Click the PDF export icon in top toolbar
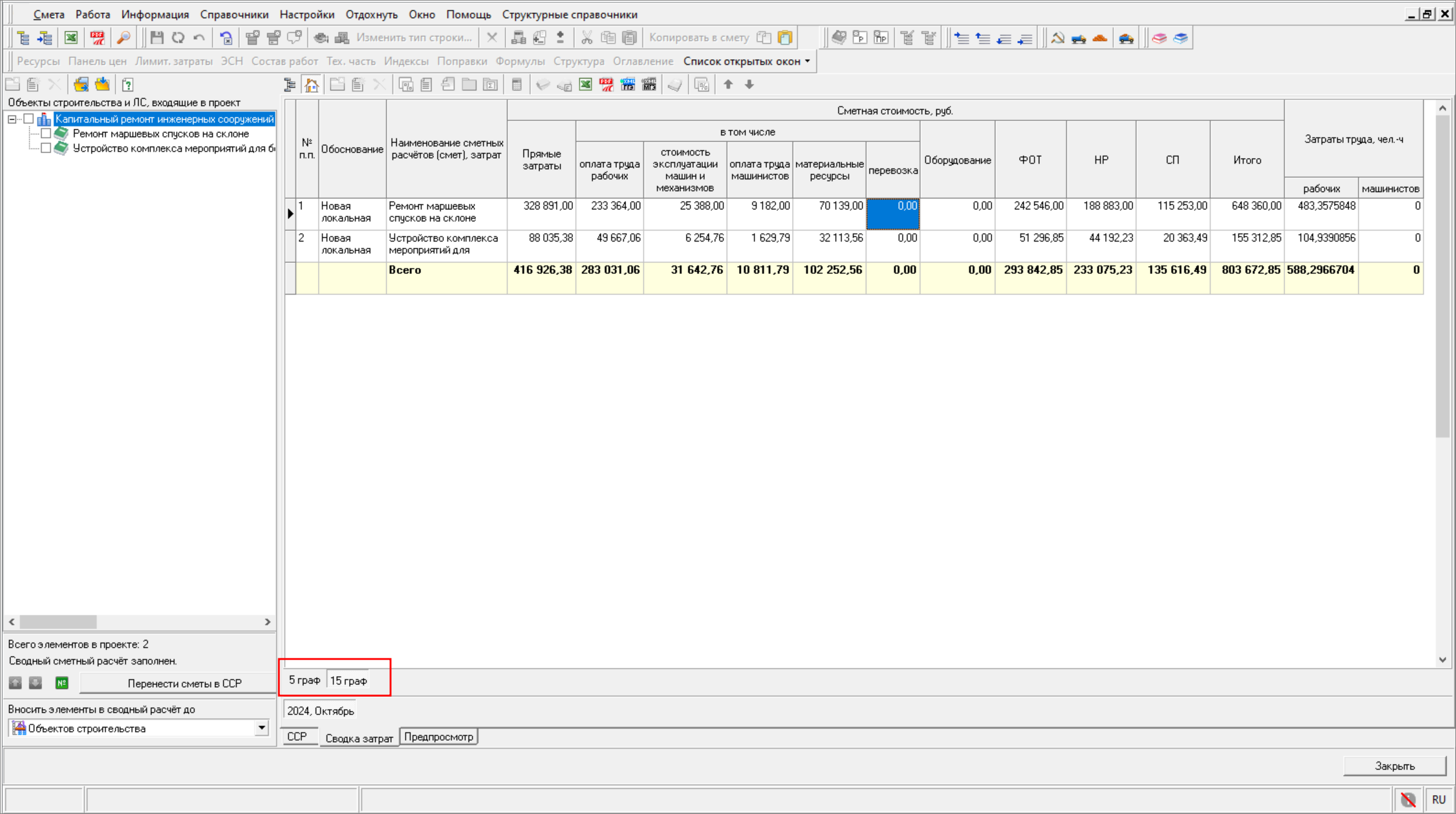 (97, 38)
